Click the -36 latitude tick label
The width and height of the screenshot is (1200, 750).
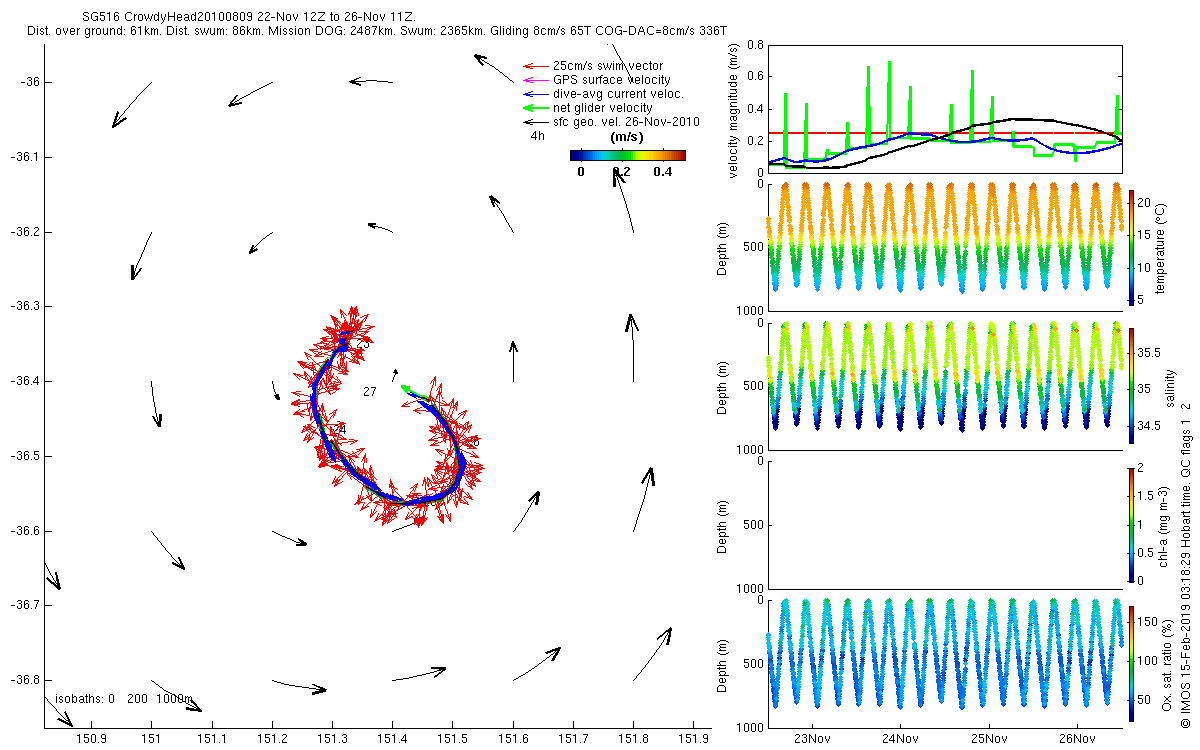click(30, 82)
